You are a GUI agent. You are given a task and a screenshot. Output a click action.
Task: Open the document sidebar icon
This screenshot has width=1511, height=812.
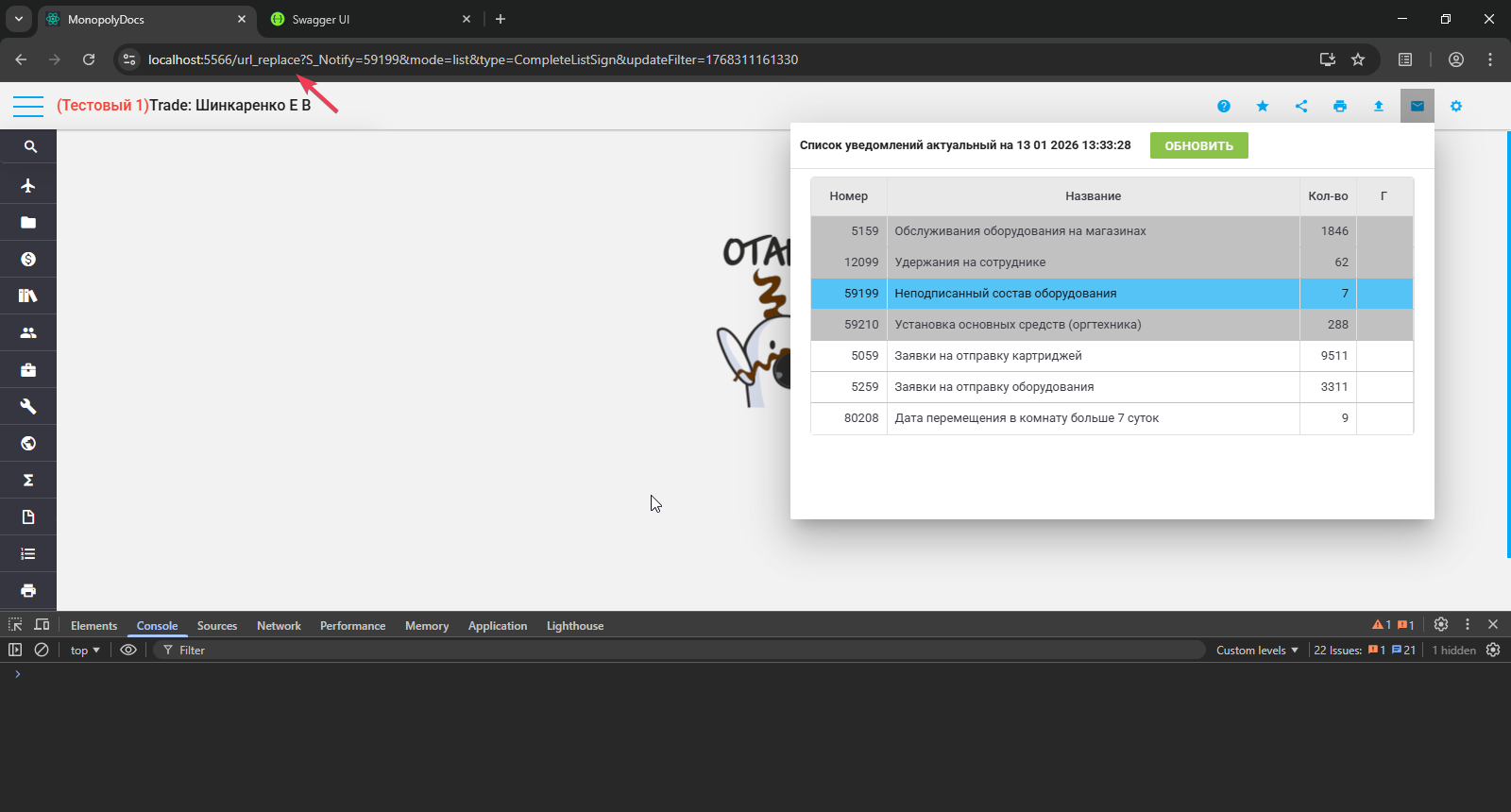pos(28,516)
